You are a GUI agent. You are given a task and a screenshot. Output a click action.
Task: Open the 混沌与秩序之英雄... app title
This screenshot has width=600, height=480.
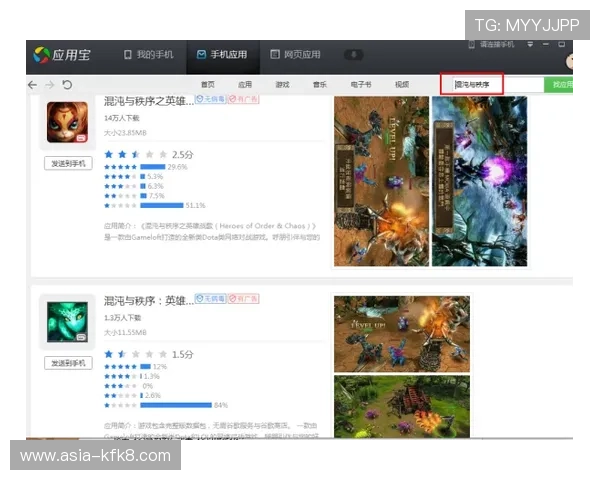[x=149, y=101]
